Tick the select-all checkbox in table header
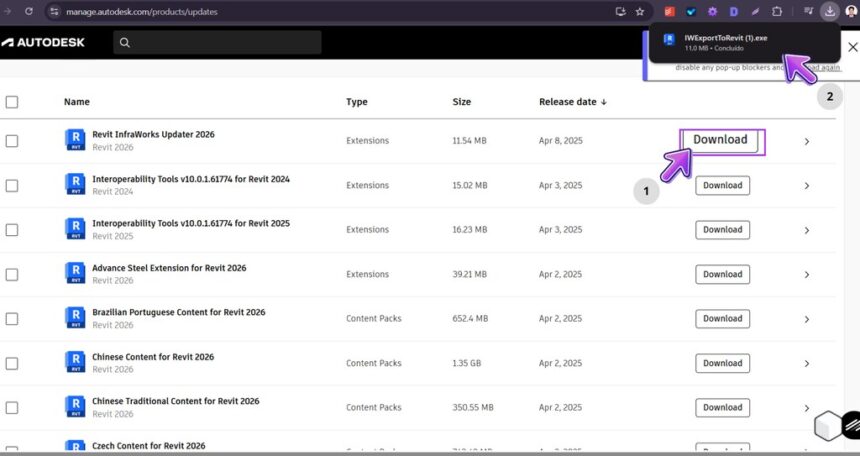860x456 pixels. click(x=12, y=102)
